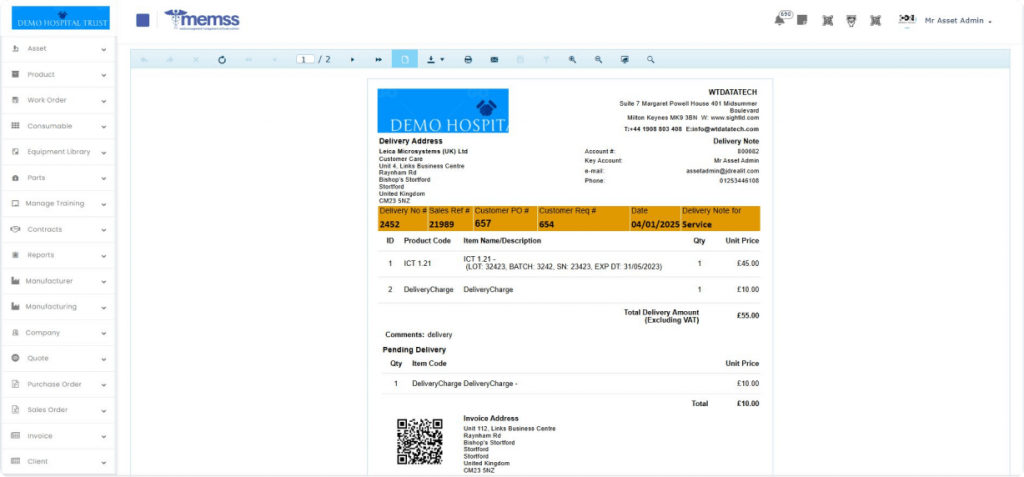Open the Quote sidebar menu
This screenshot has width=1024, height=477.
click(x=58, y=358)
